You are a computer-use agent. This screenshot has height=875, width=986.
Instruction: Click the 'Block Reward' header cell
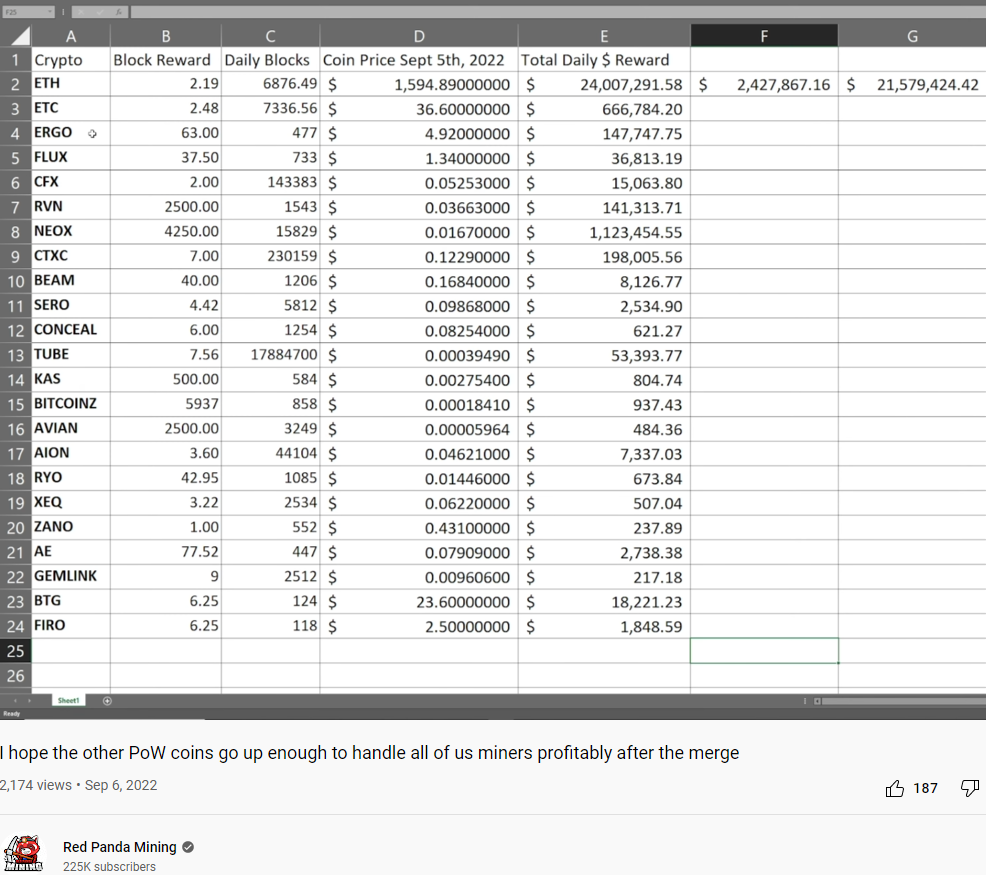(x=166, y=60)
